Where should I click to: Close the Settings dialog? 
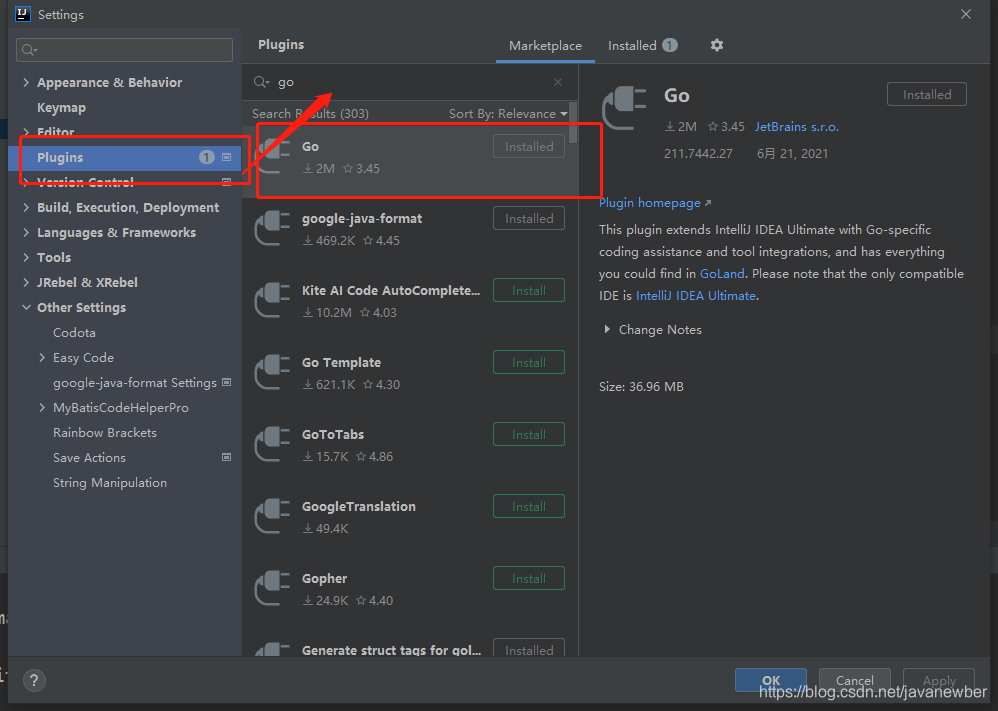point(966,14)
